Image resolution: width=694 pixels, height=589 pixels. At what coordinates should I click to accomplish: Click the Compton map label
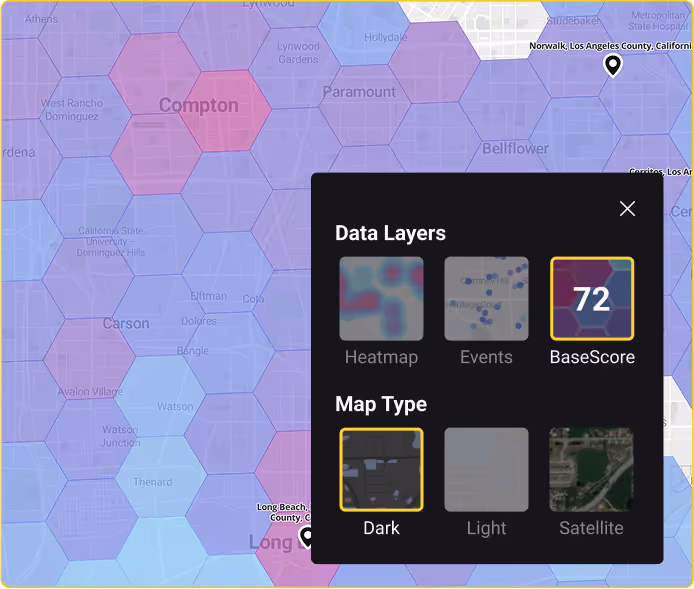click(x=199, y=105)
